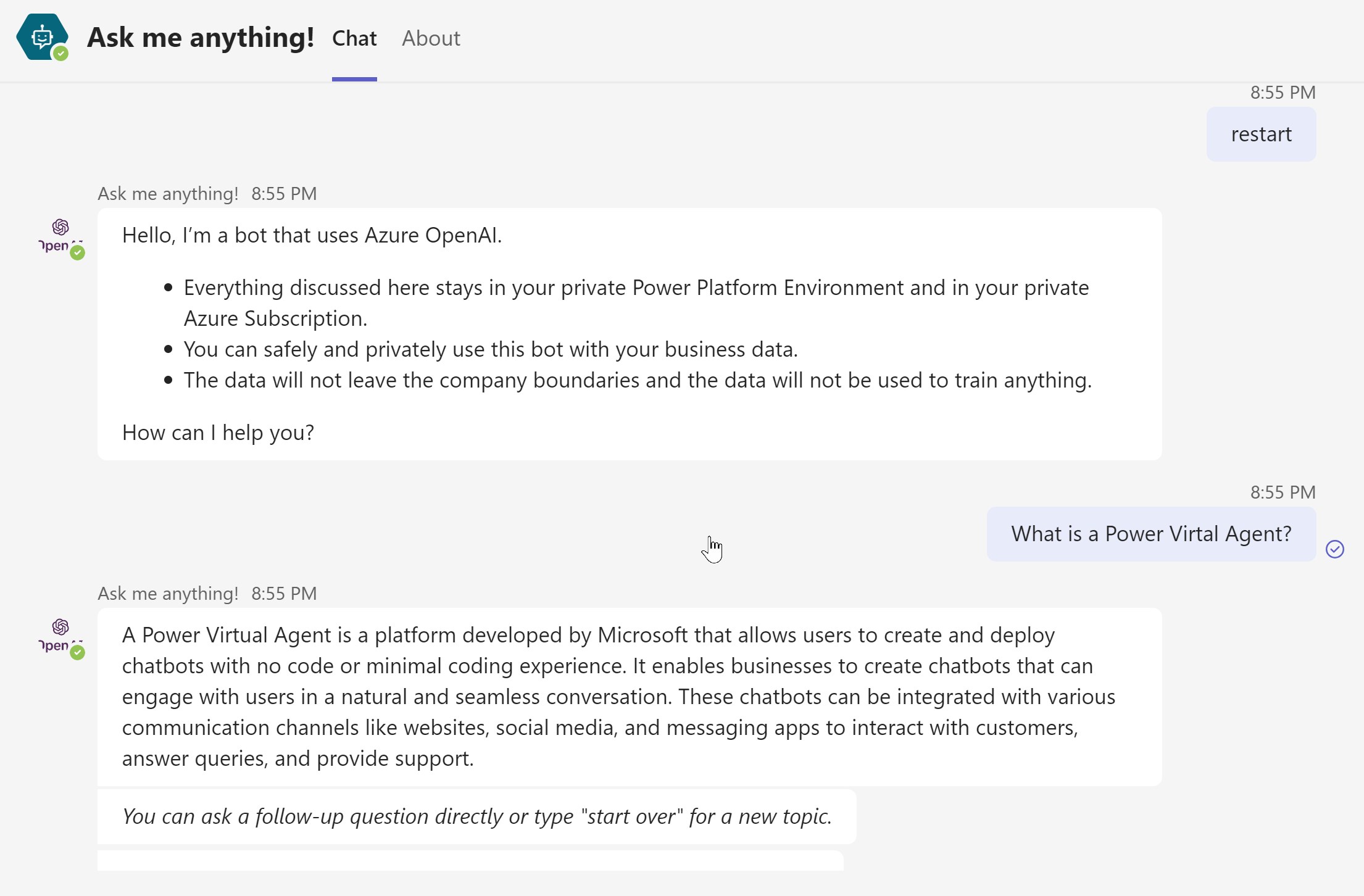The width and height of the screenshot is (1364, 896).
Task: Click the 'Ask me anything!' title
Action: point(201,38)
